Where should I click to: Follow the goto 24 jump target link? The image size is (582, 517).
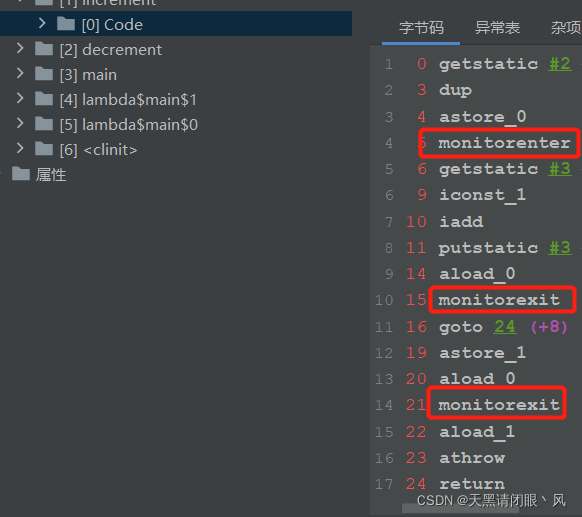[504, 327]
